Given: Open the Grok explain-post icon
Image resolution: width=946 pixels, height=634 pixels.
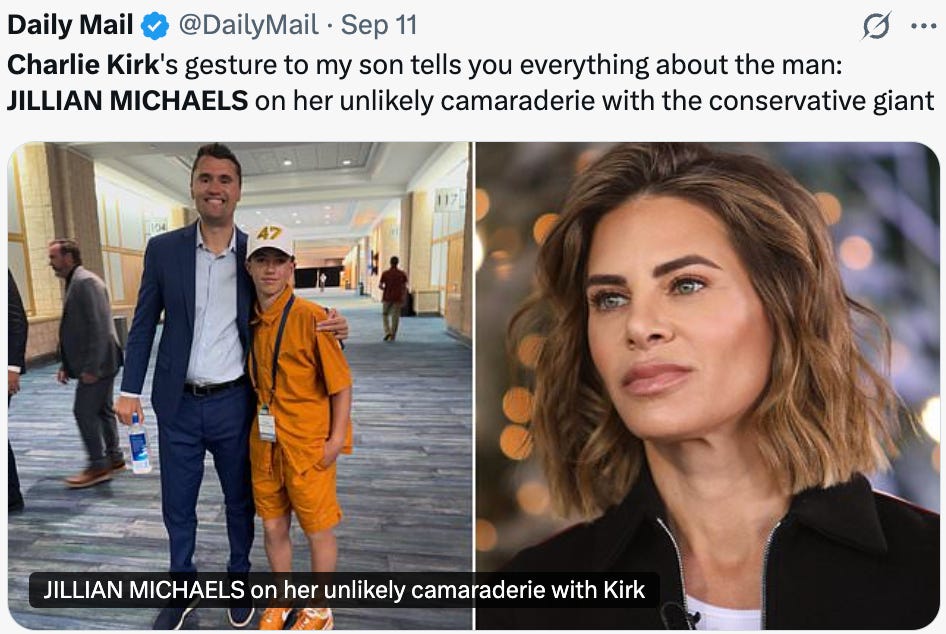Looking at the screenshot, I should point(876,26).
